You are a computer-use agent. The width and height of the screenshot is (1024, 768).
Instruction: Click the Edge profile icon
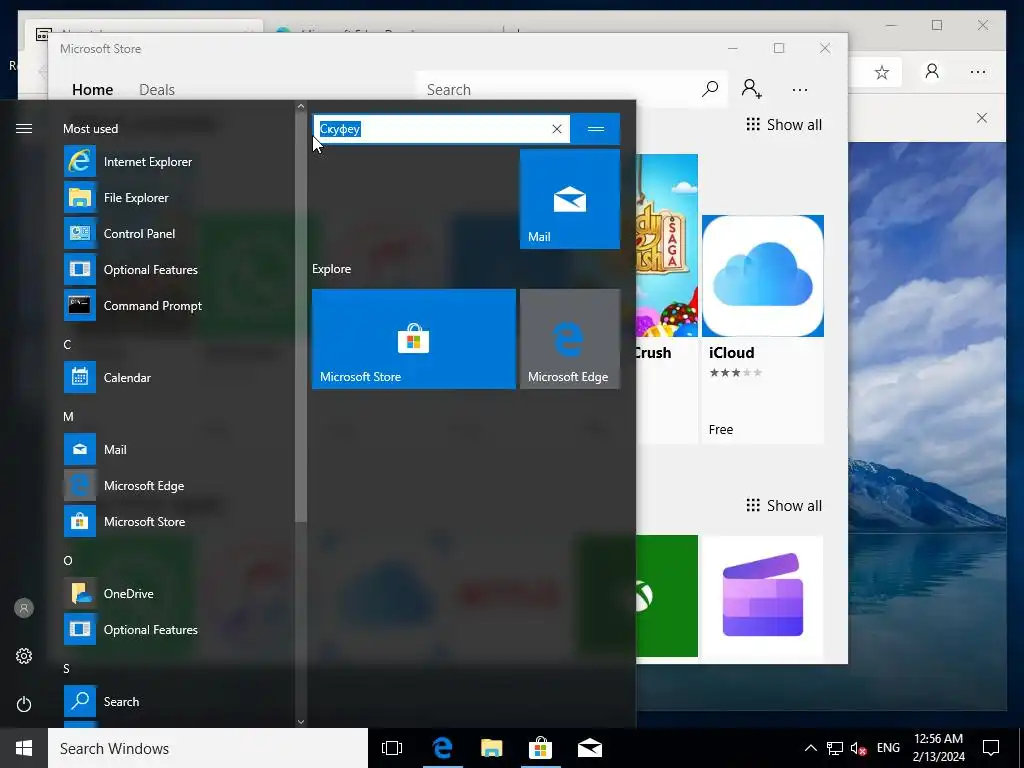pos(932,71)
